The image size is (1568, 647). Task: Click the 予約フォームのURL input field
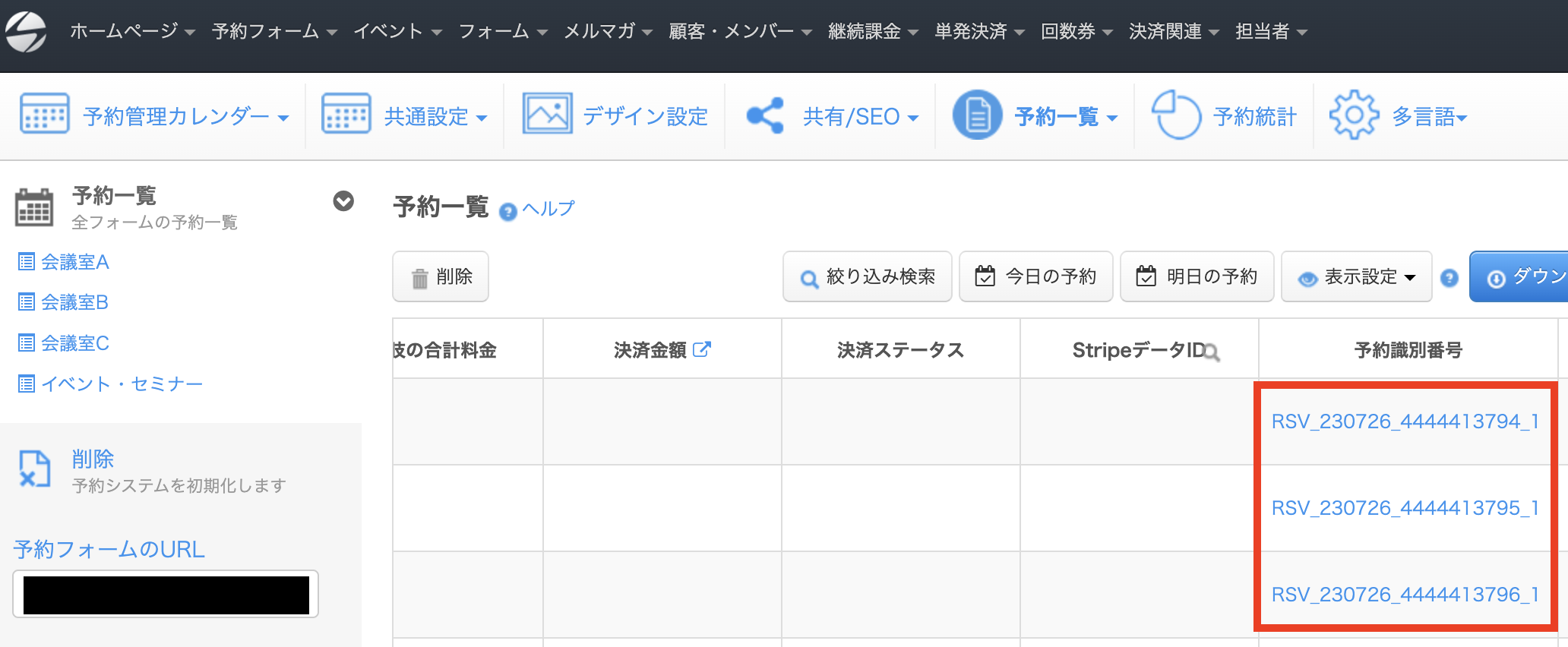click(x=166, y=595)
